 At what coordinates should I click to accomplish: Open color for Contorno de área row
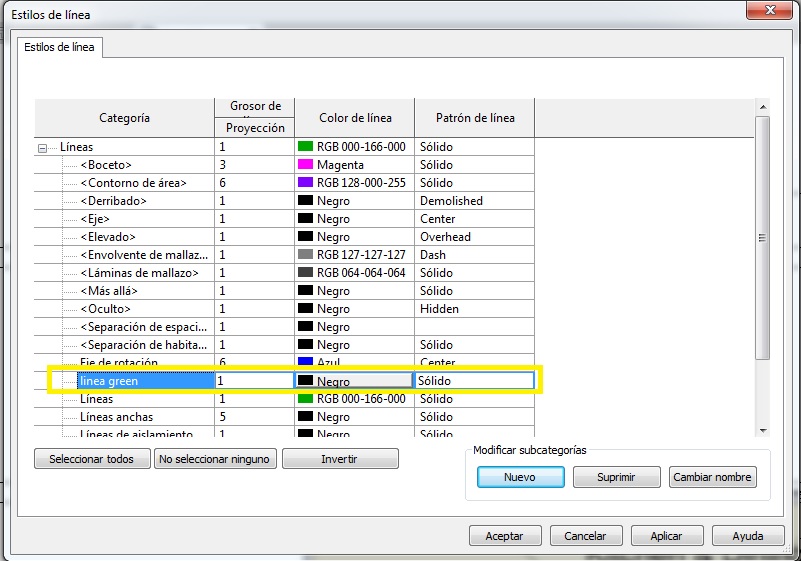(x=353, y=183)
